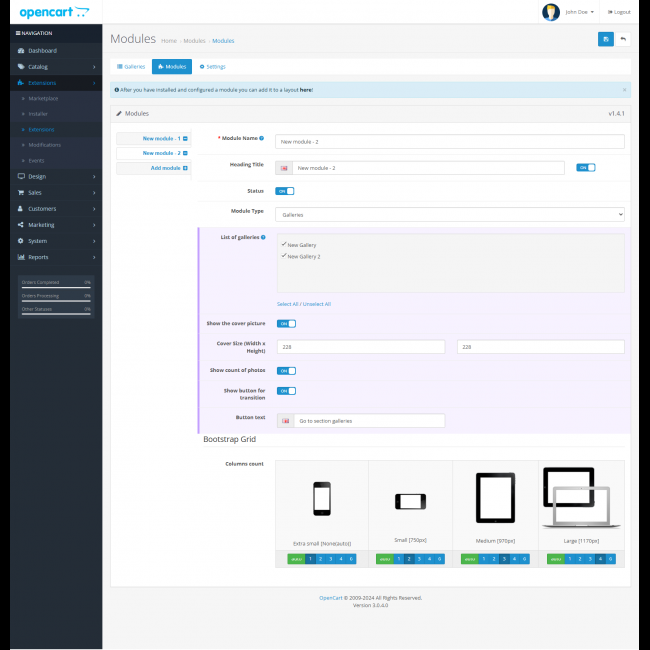Remove New module - 1 via minus icon
This screenshot has width=650, height=650.
pyautogui.click(x=185, y=139)
